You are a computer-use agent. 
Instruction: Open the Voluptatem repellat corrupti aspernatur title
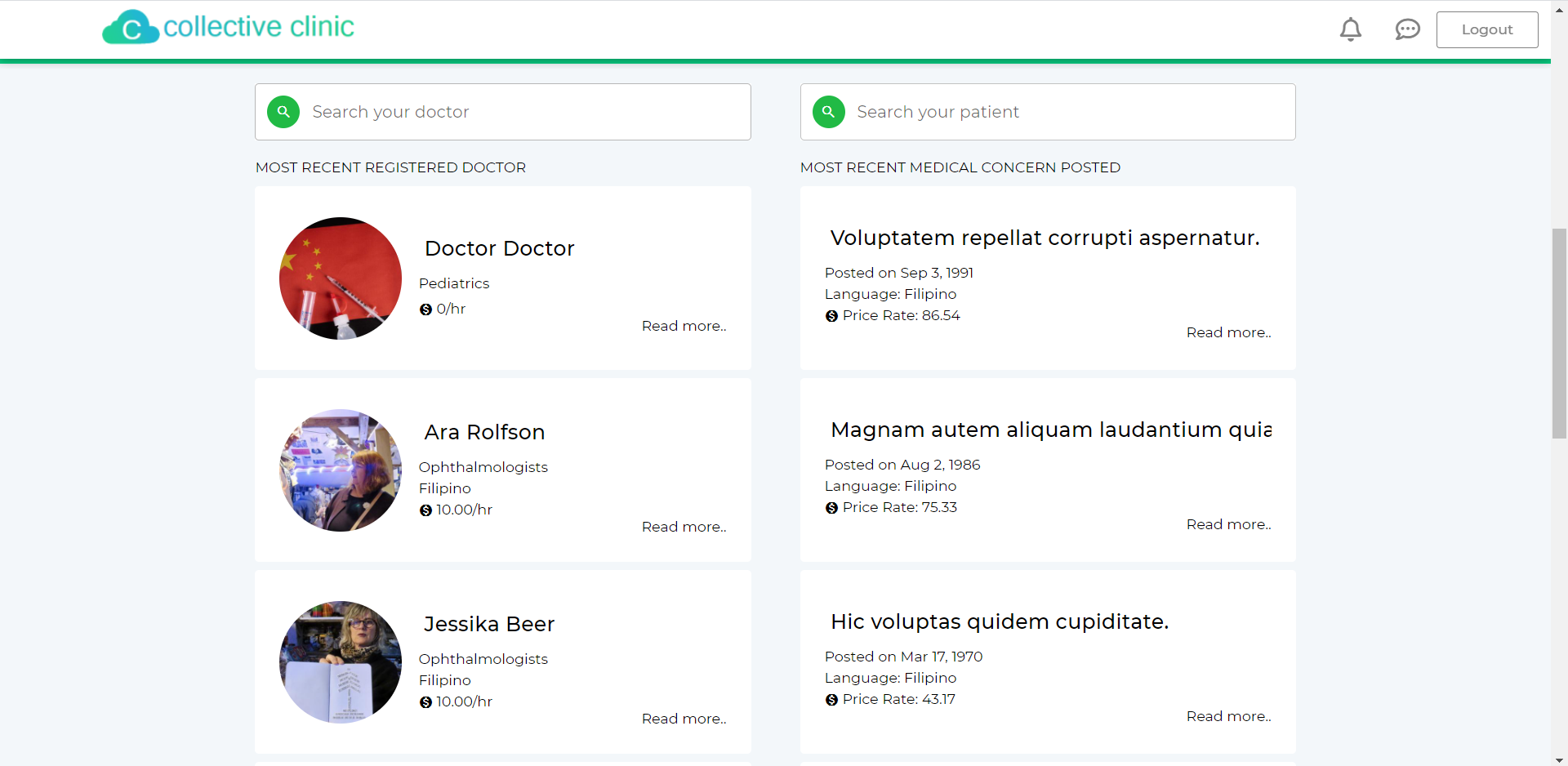tap(1045, 238)
